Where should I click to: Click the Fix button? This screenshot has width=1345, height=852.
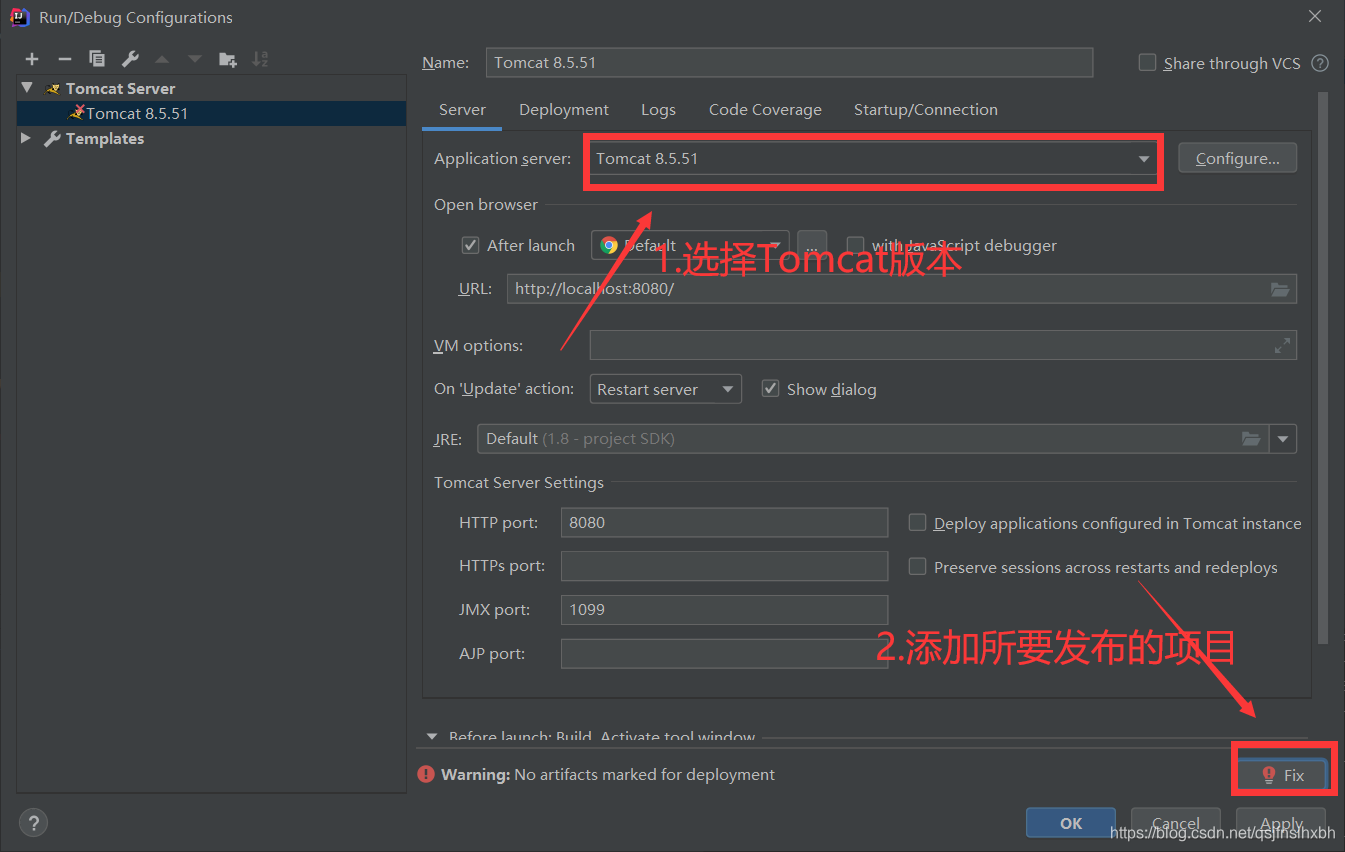(1283, 775)
